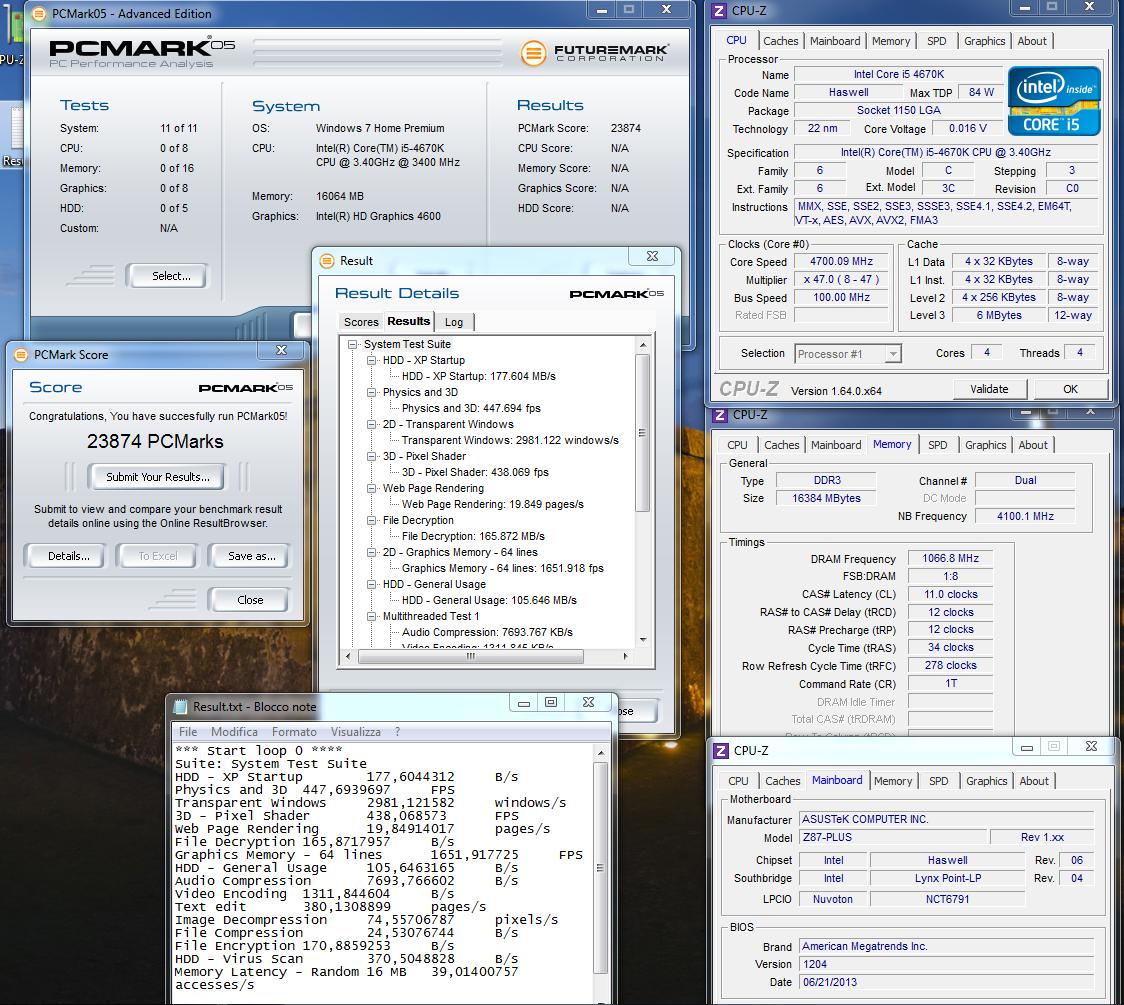Open the Visualizza menu in Notepad
The image size is (1124, 1005).
click(356, 732)
